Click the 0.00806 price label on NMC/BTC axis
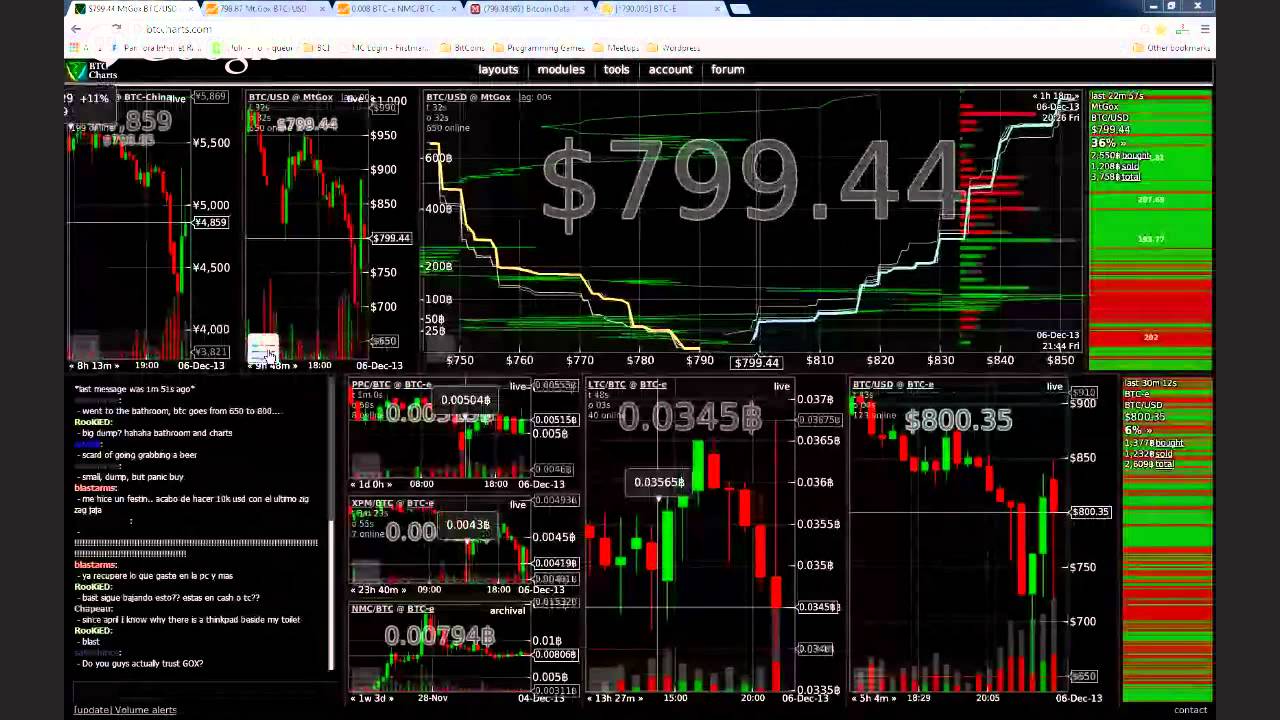This screenshot has width=1280, height=720. pos(557,655)
